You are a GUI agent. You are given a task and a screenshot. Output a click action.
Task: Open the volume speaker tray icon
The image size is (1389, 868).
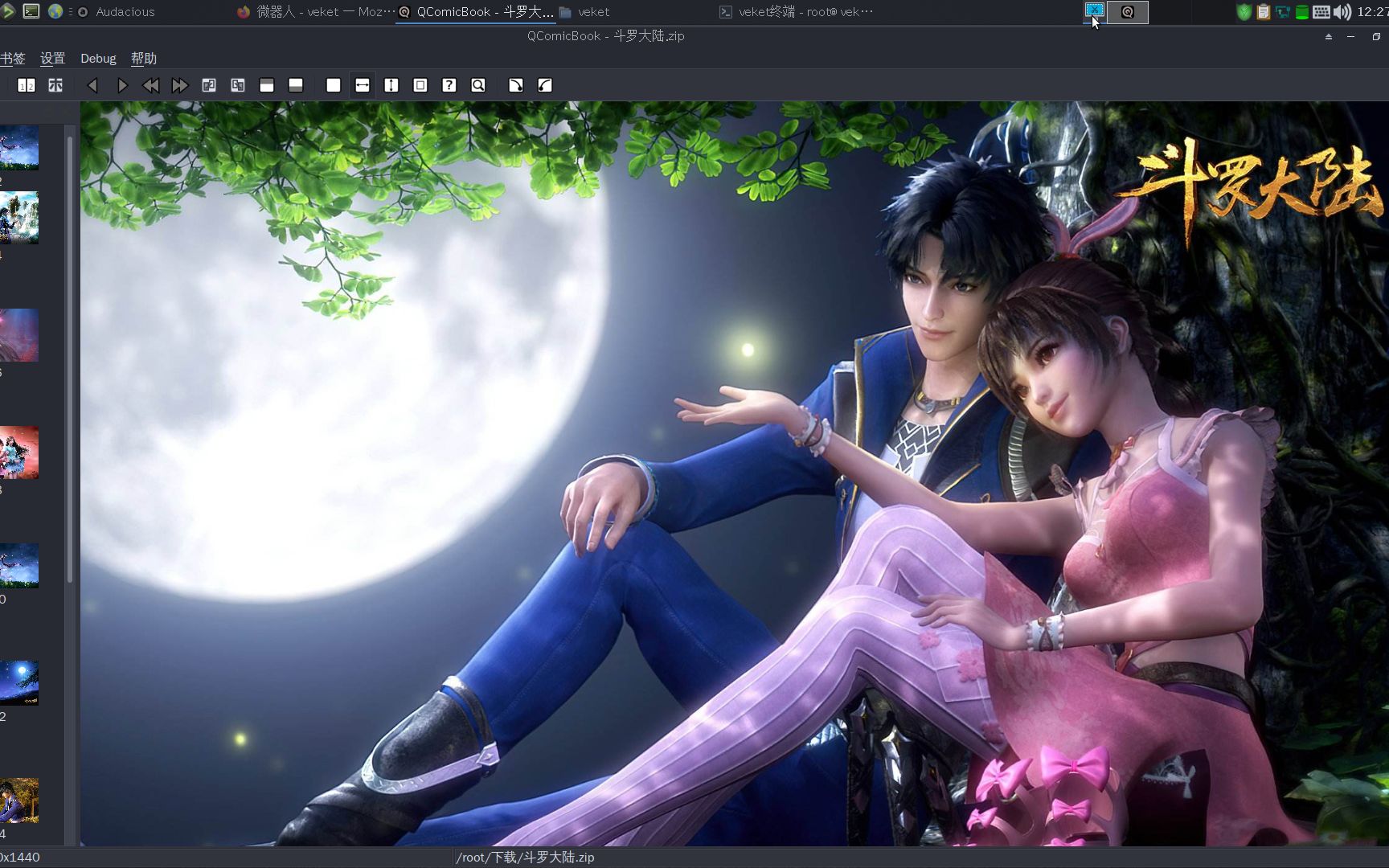(x=1342, y=12)
